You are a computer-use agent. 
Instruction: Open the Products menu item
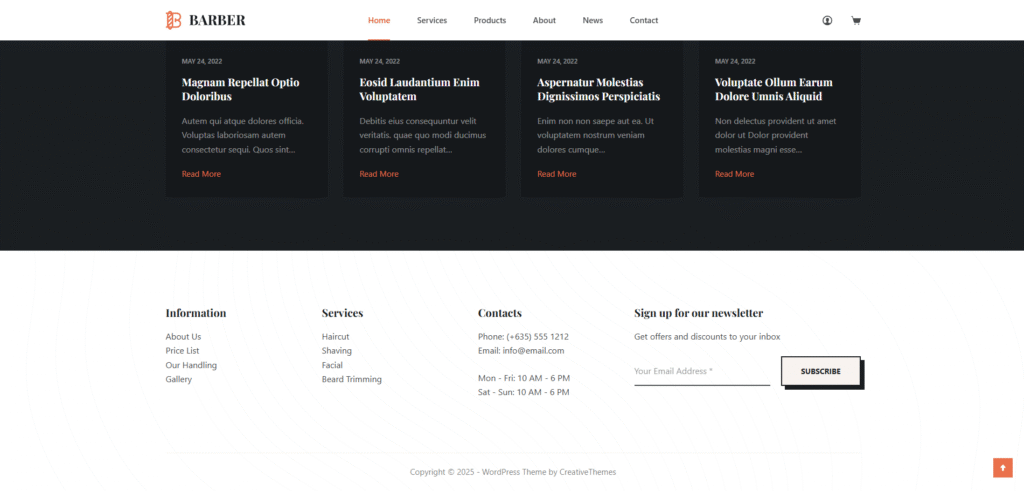point(489,20)
